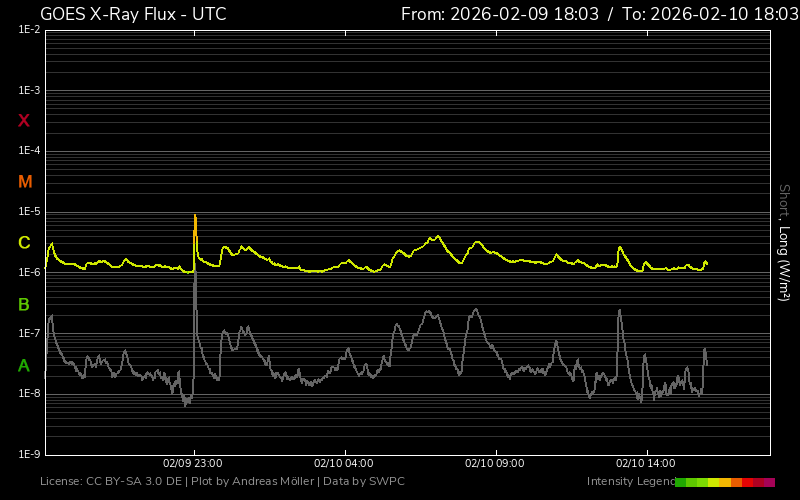Click the license and credits footer text
This screenshot has width=800, height=500.
222,482
